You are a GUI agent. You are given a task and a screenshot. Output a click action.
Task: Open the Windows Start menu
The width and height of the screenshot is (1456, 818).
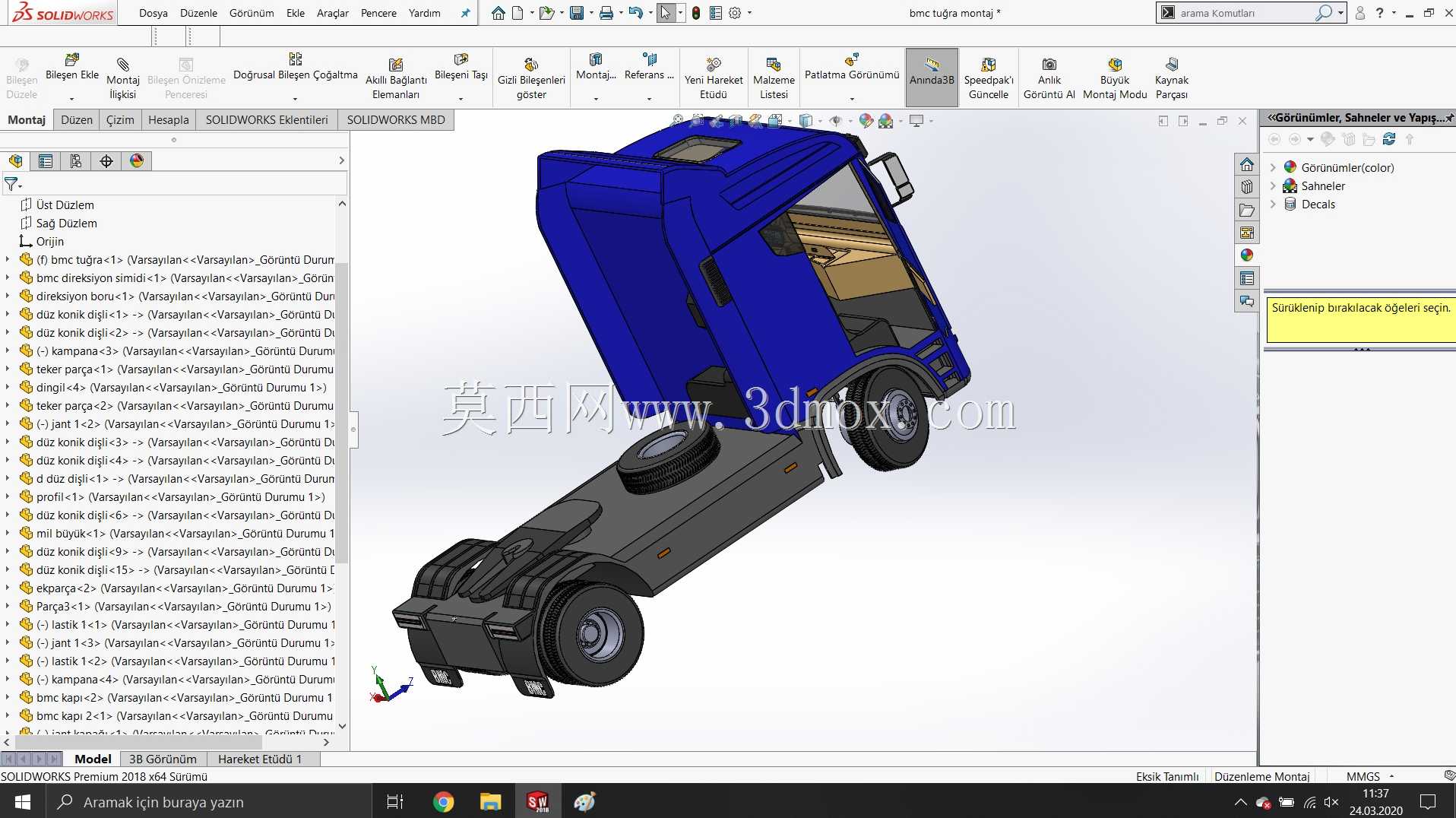click(x=23, y=802)
